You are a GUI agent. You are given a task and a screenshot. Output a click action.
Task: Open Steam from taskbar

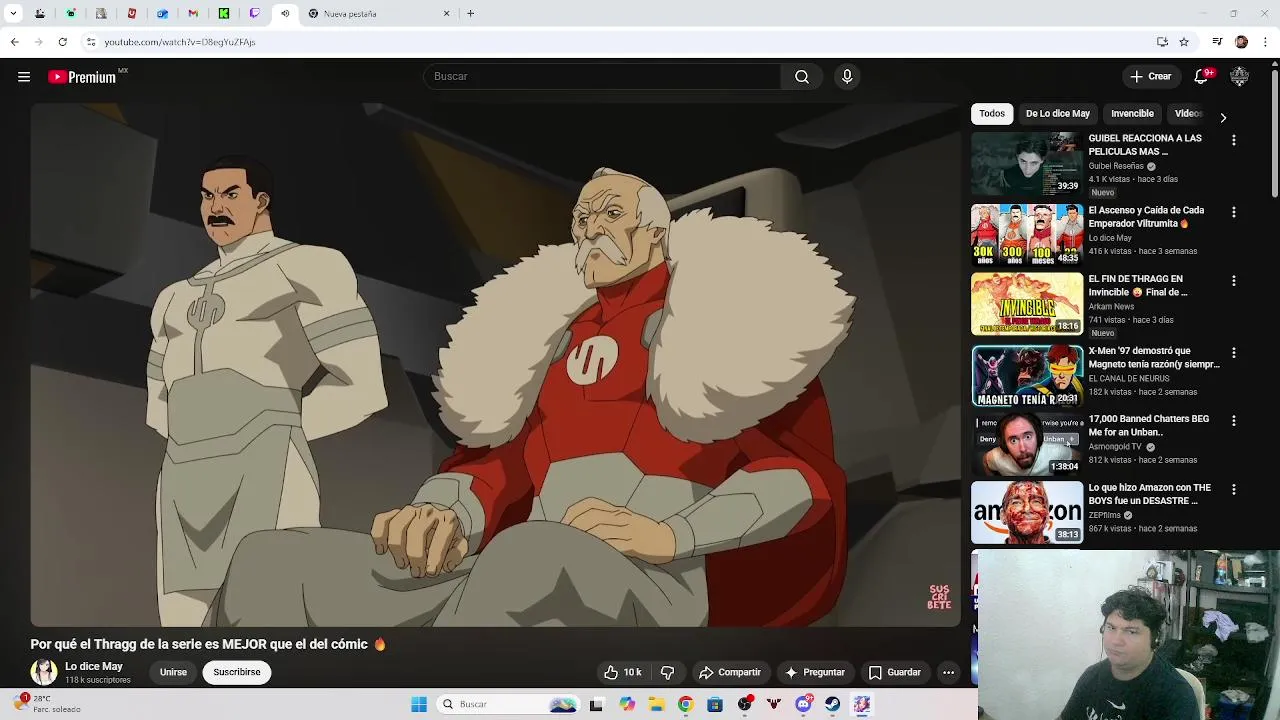click(x=833, y=704)
